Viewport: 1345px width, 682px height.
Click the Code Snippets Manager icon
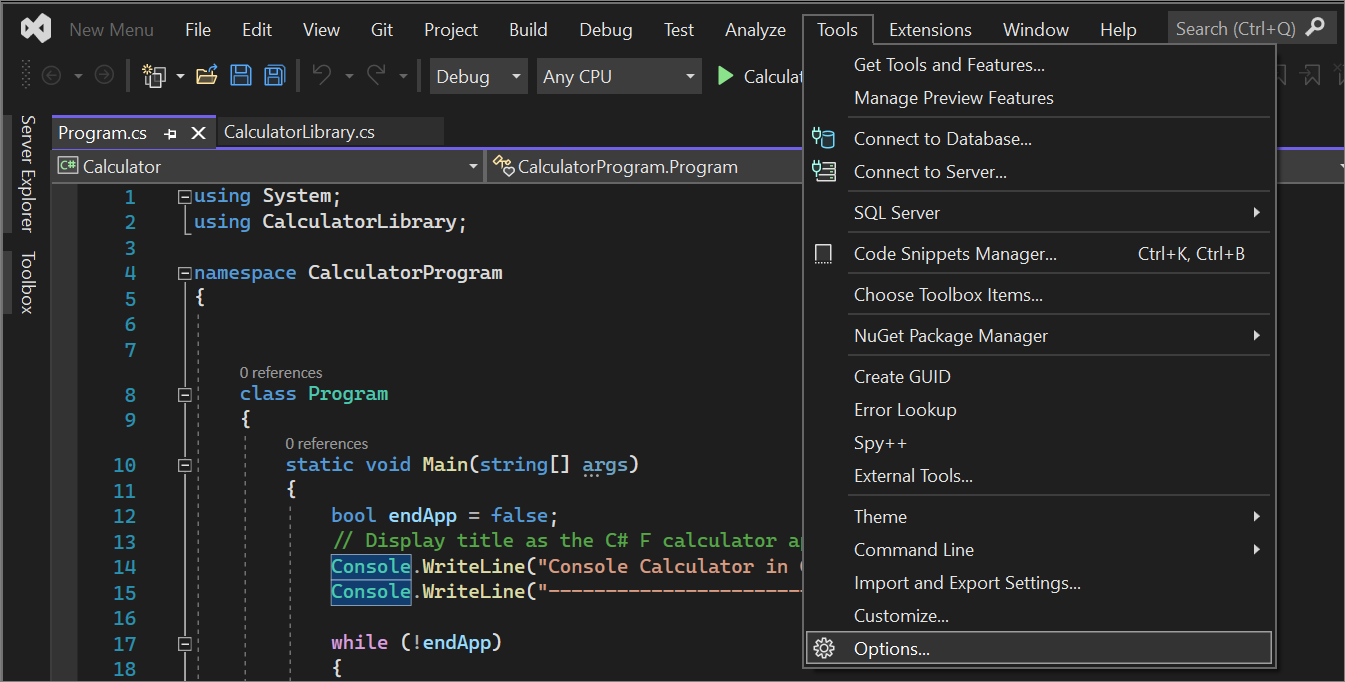(823, 254)
